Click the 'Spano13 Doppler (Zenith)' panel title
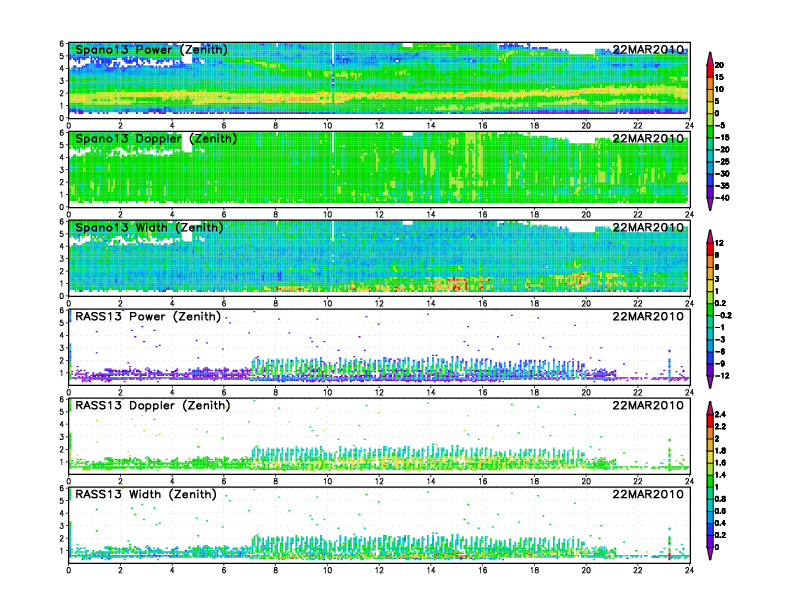This screenshot has height=612, width=792. [x=156, y=139]
